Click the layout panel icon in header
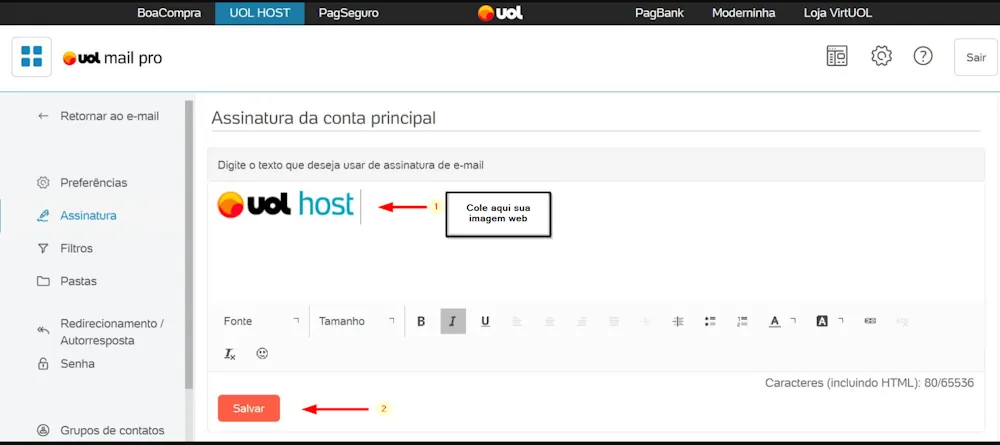Screen dimensions: 1000x445 (837, 56)
